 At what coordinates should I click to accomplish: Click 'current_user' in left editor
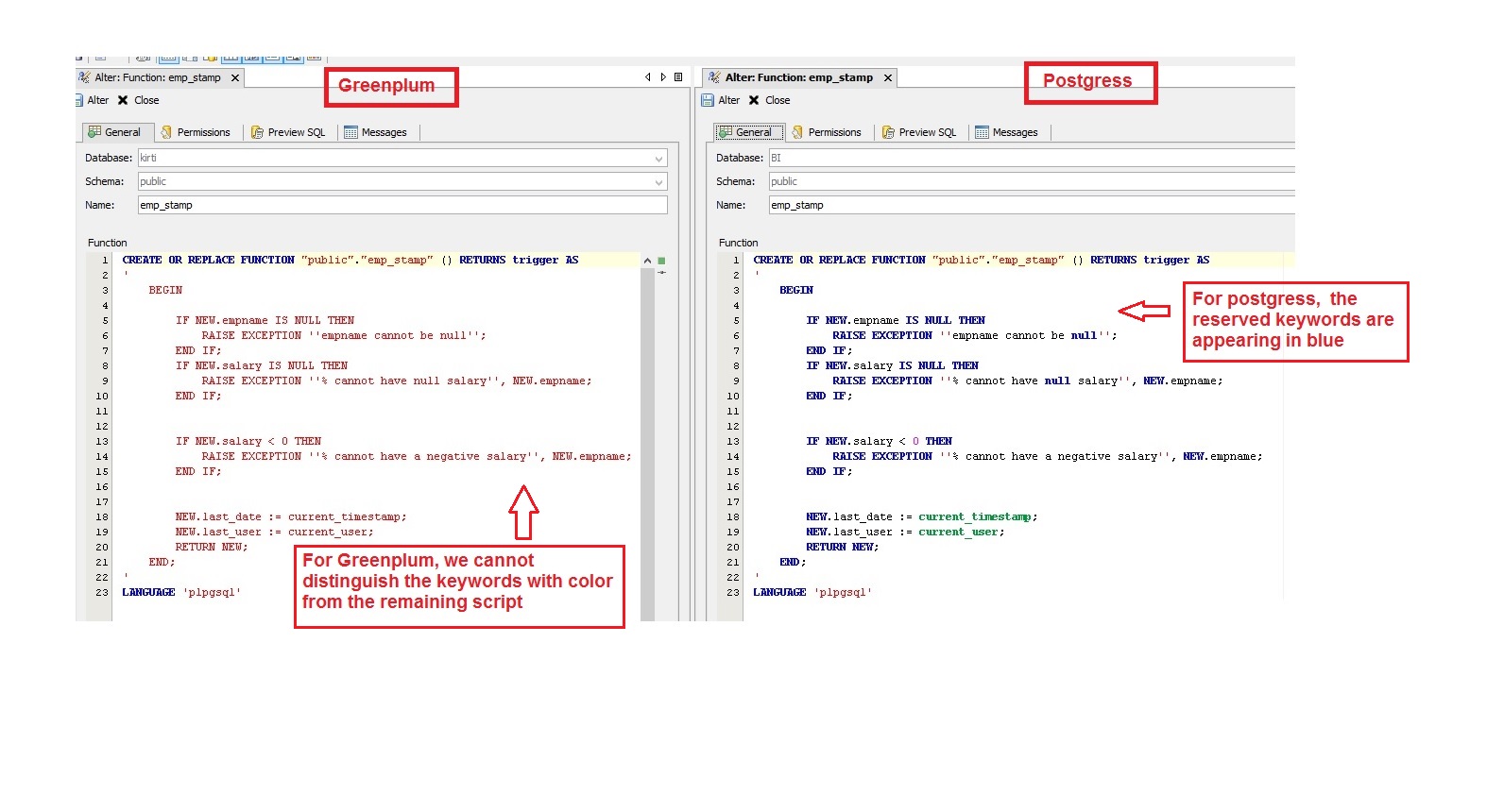328,532
